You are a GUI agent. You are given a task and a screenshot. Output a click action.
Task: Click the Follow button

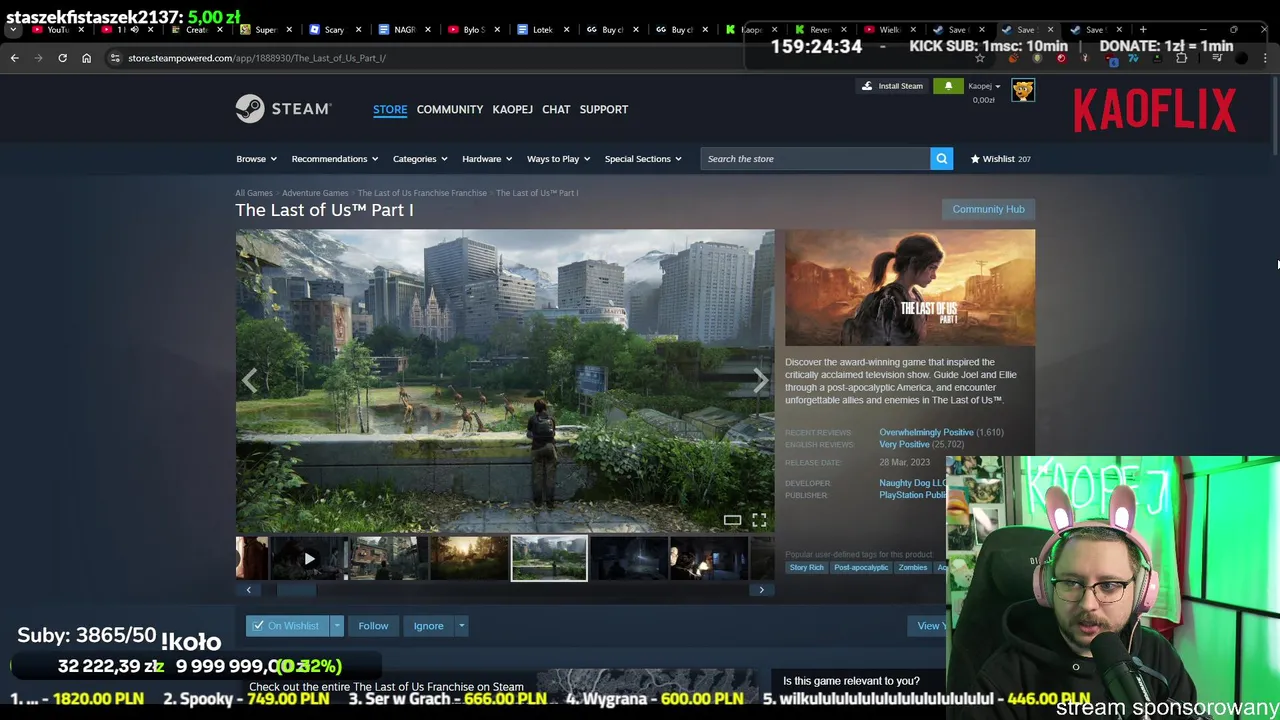(373, 626)
